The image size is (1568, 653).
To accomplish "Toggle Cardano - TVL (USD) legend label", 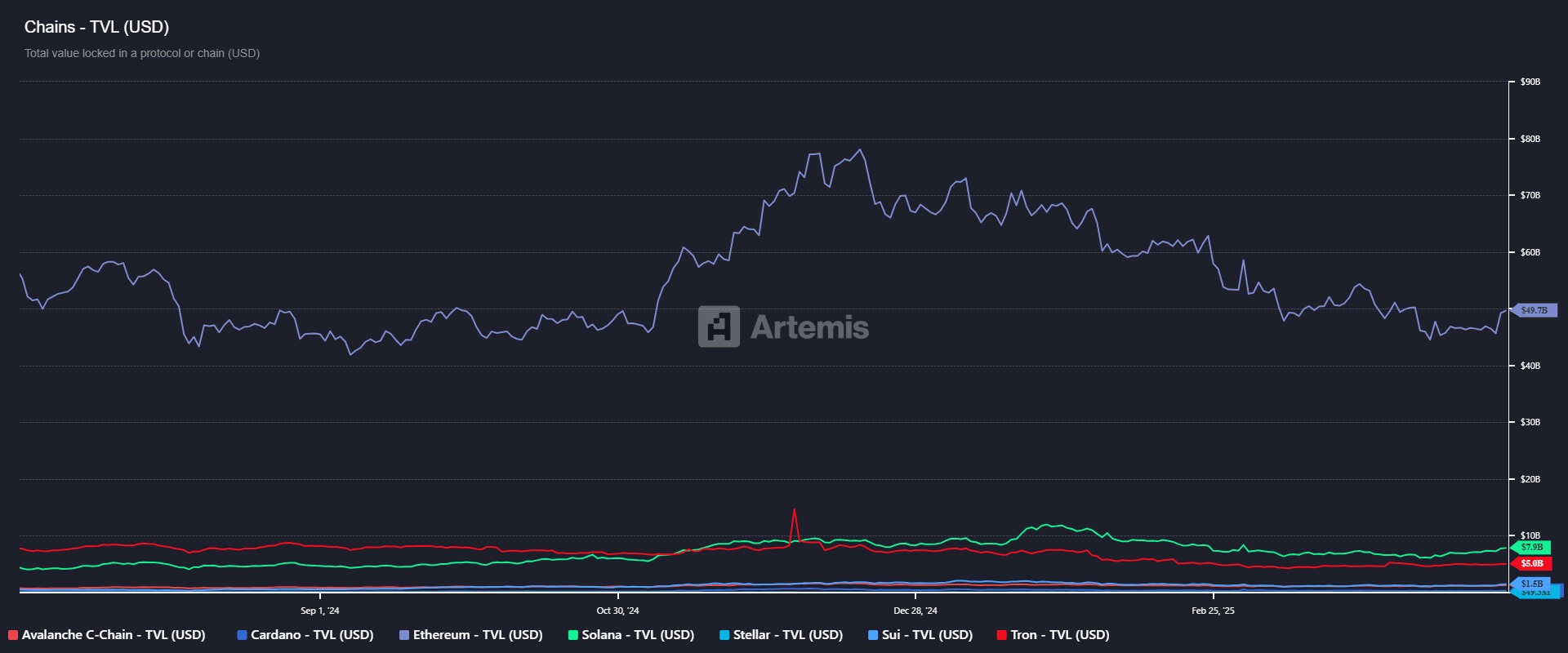I will point(311,635).
